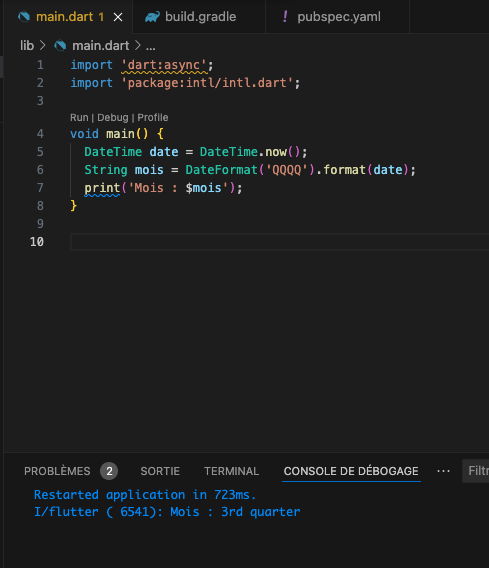Open the three-dots overflow menu in panel header
This screenshot has width=489, height=568.
[443, 471]
